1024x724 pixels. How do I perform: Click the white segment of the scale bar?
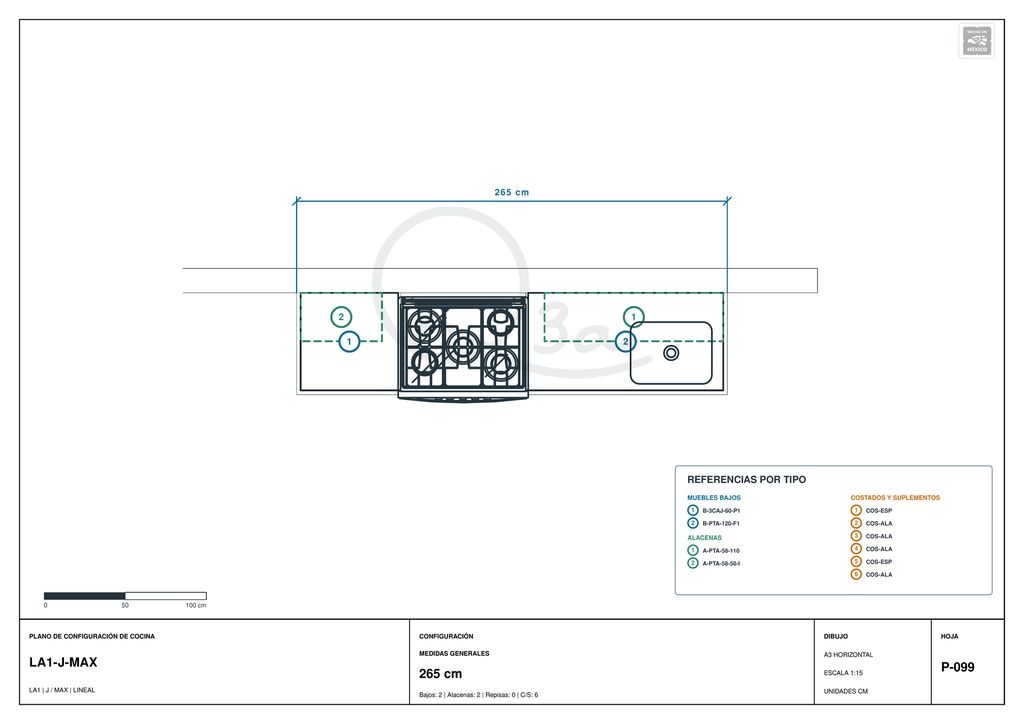[166, 596]
